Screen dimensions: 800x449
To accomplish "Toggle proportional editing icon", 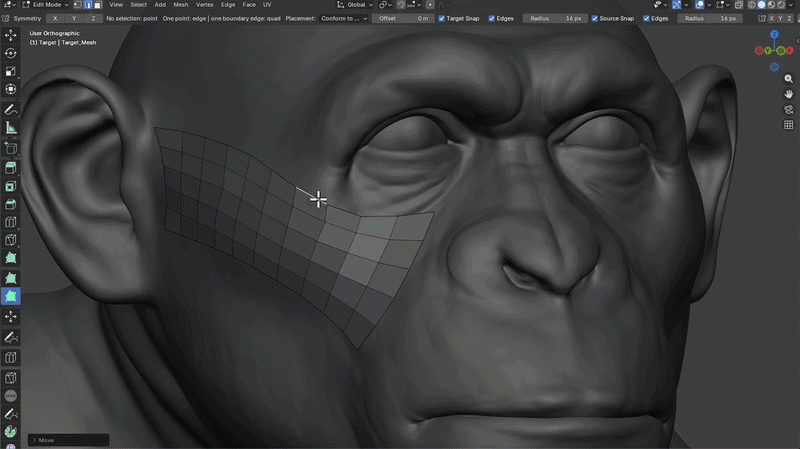I will pos(430,5).
